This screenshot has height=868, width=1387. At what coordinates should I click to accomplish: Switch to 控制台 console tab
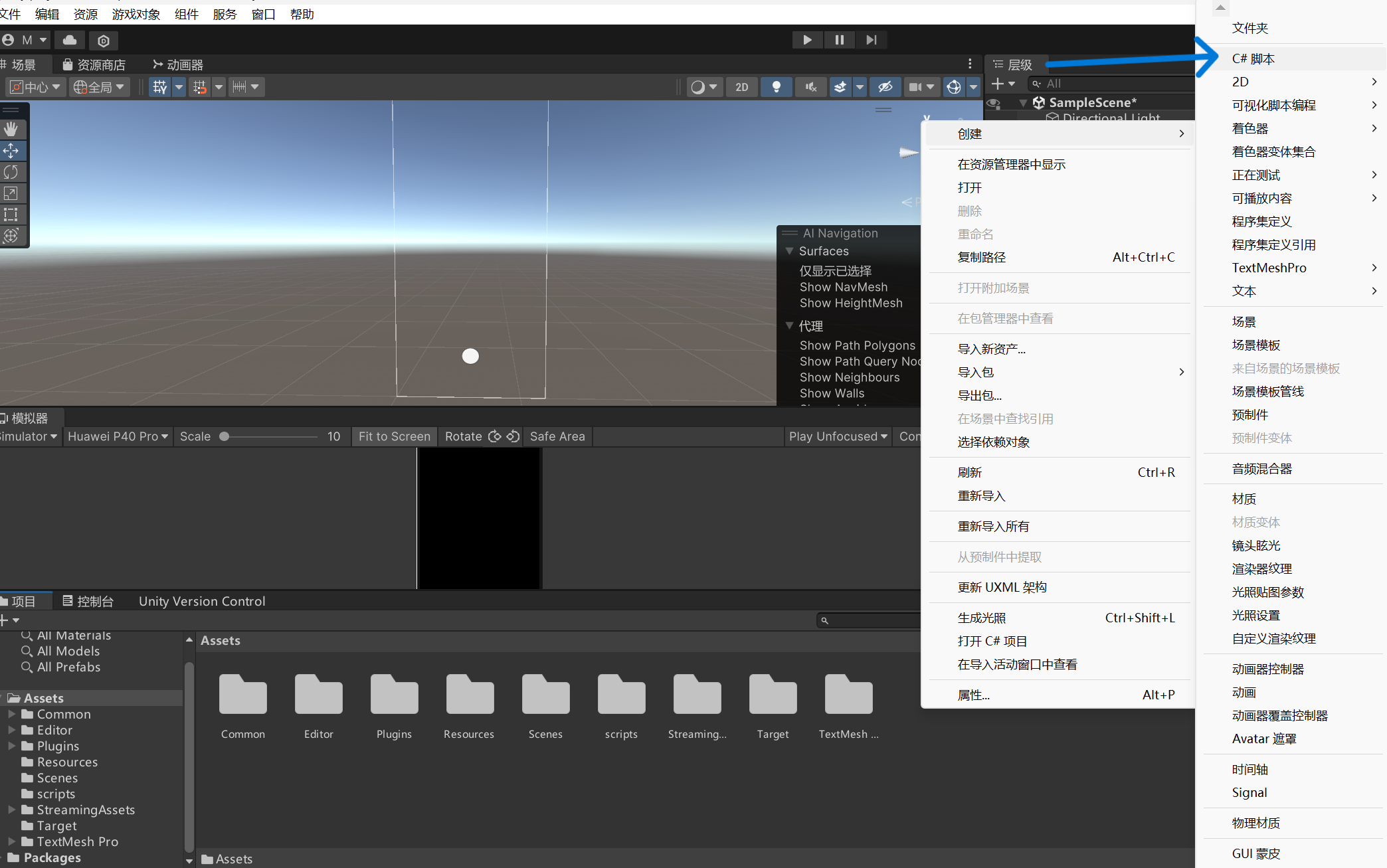pyautogui.click(x=88, y=601)
